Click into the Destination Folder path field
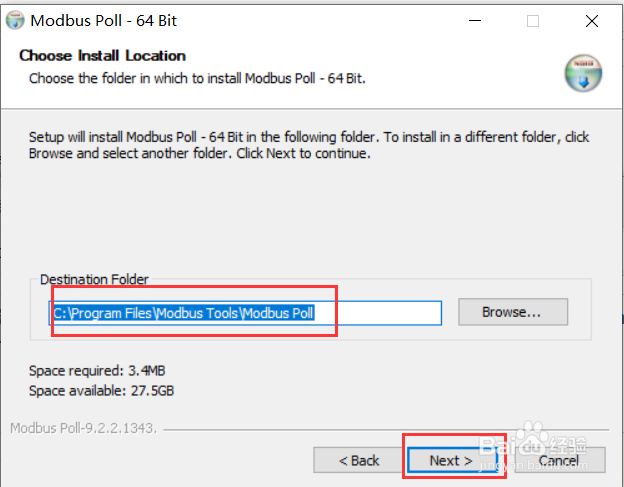This screenshot has height=487, width=624. point(245,313)
